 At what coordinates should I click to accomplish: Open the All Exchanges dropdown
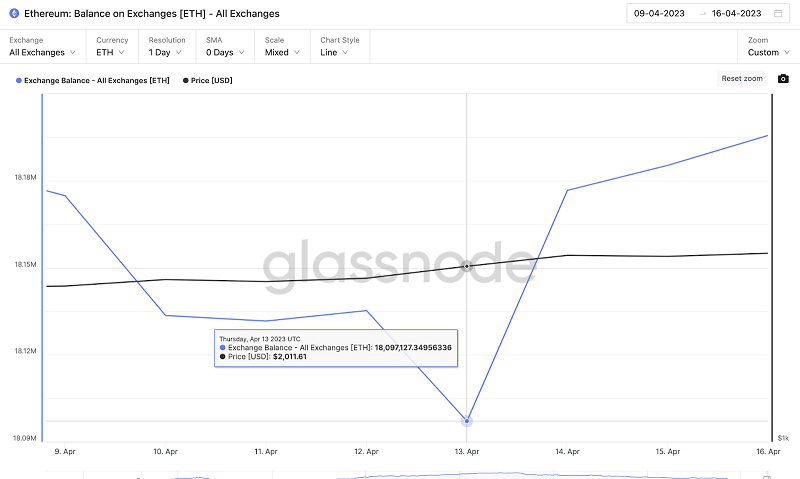[42, 52]
